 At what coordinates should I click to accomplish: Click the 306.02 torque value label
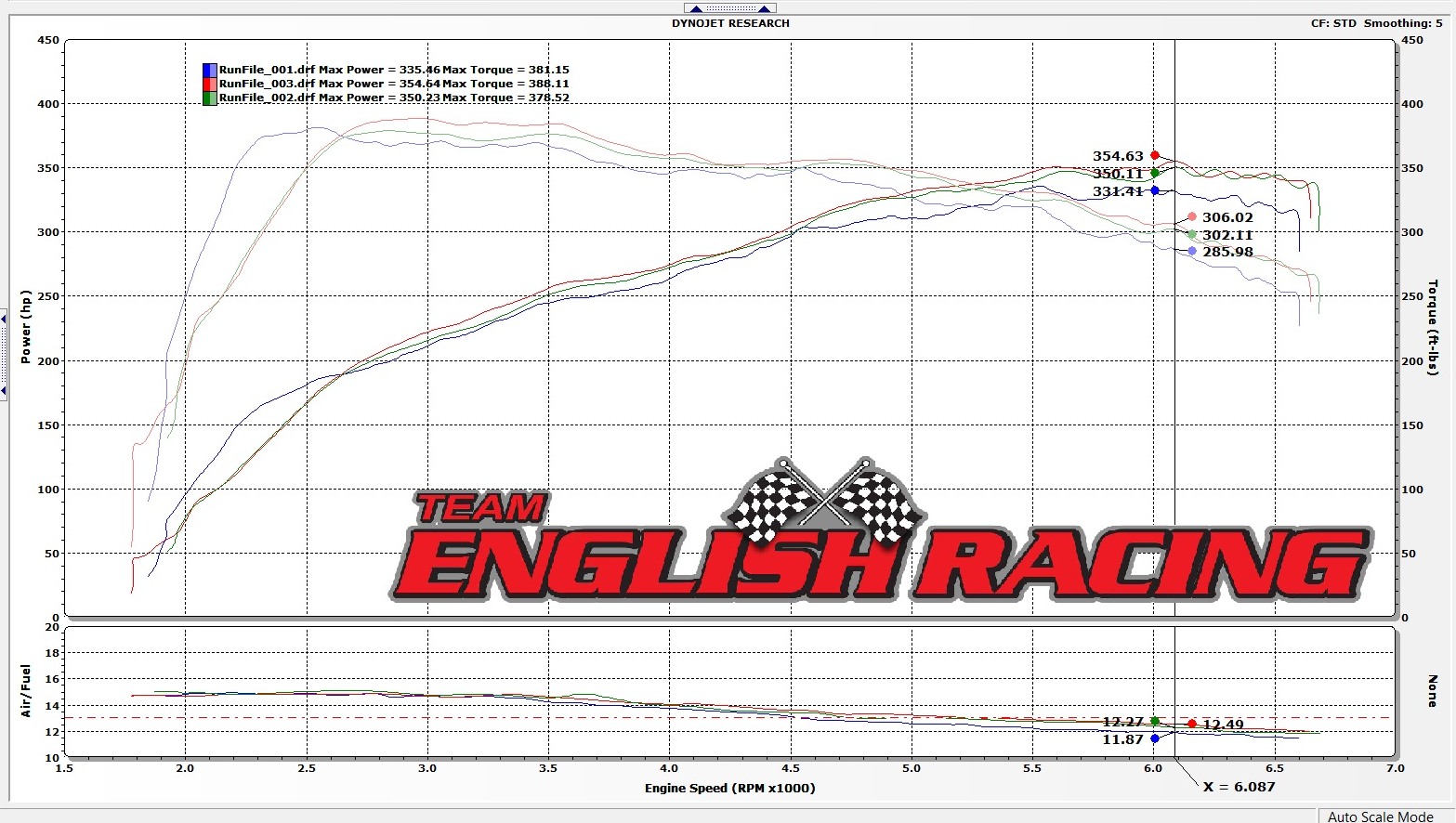[x=1227, y=217]
